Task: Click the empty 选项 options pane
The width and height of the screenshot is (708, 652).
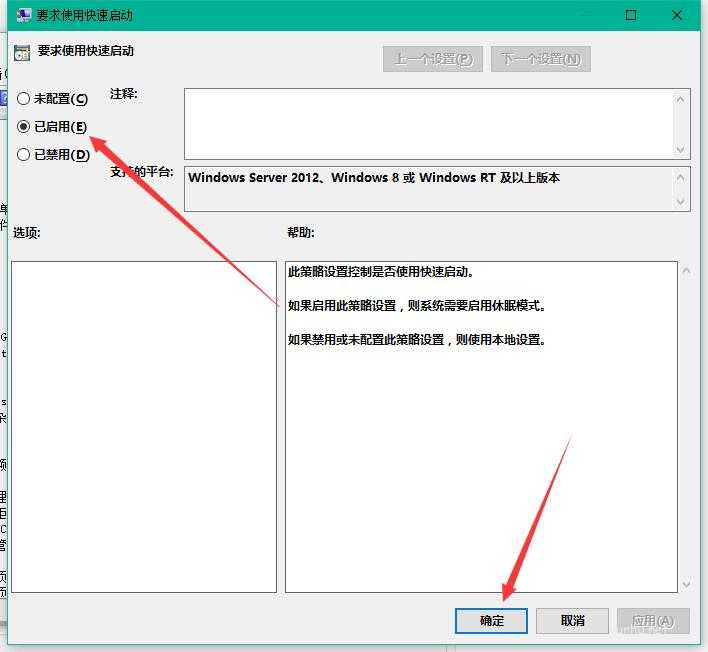Action: pyautogui.click(x=144, y=427)
